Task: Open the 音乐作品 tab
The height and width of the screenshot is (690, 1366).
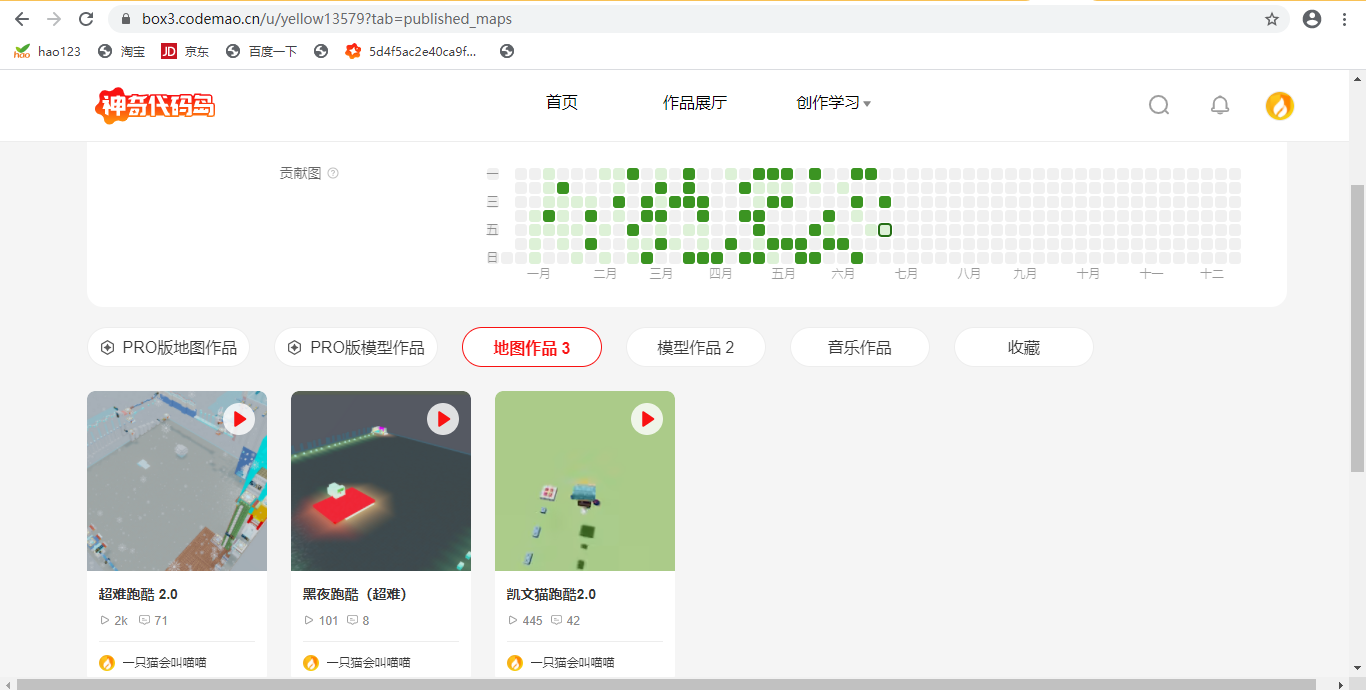Action: pyautogui.click(x=860, y=347)
